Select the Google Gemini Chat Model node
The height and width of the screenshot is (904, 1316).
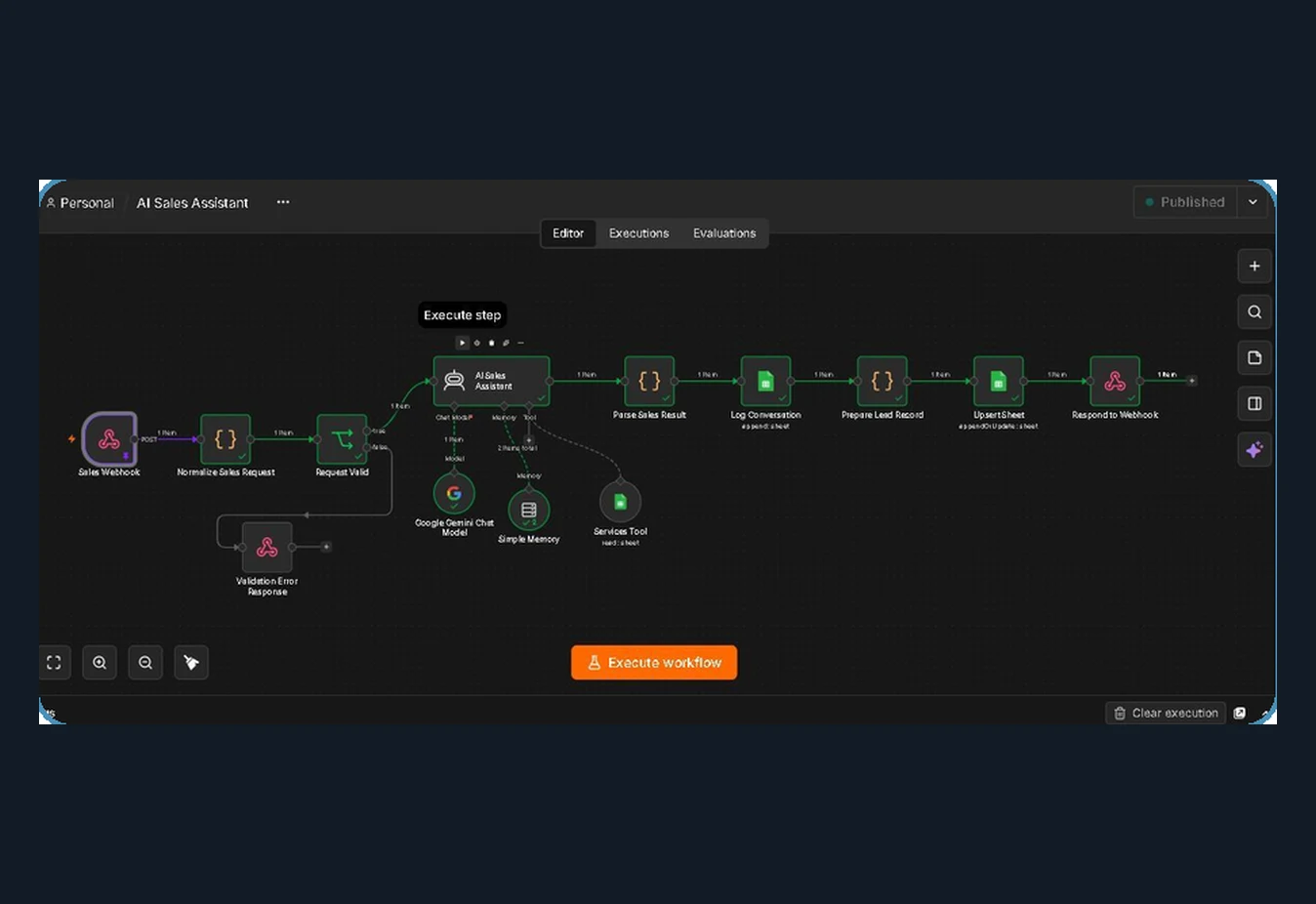pos(454,493)
